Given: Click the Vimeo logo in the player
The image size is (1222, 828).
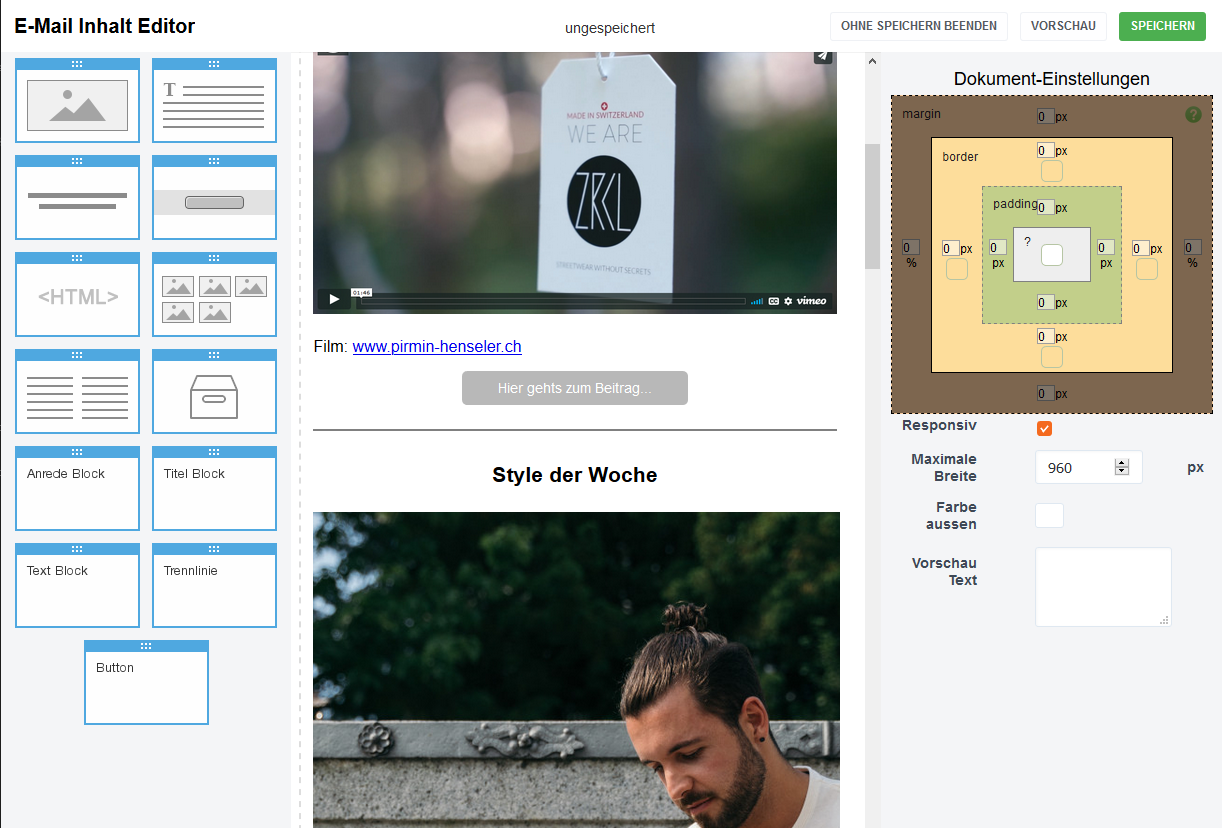Looking at the screenshot, I should (x=812, y=301).
